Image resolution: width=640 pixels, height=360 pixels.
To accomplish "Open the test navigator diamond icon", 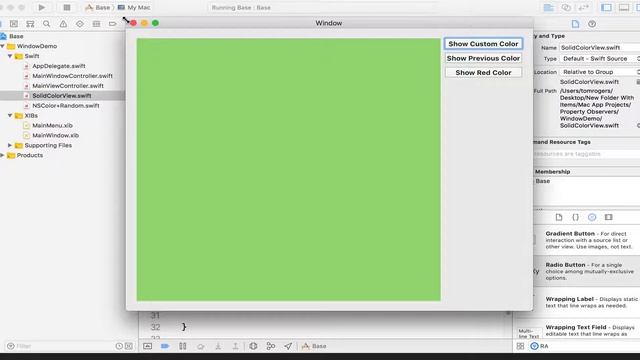I will (x=80, y=24).
